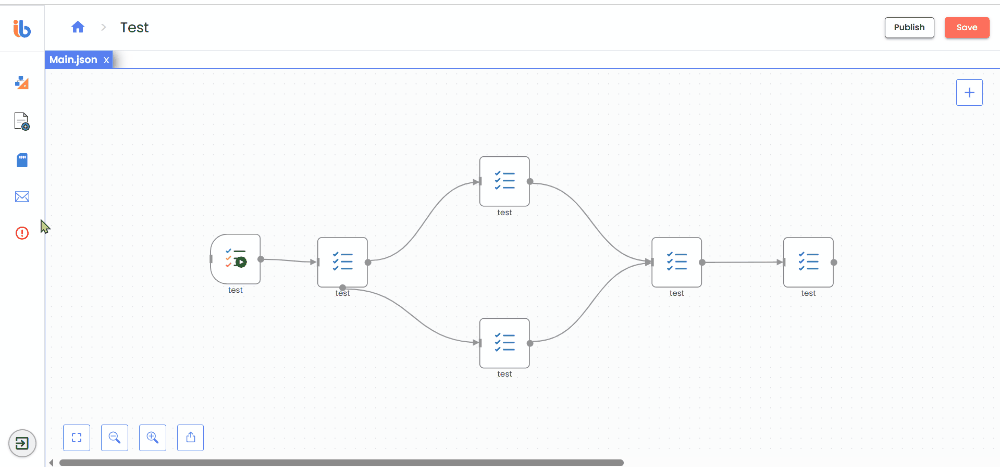Image resolution: width=1000 pixels, height=467 pixels.
Task: Open the blue SD card storage icon
Action: pos(22,159)
